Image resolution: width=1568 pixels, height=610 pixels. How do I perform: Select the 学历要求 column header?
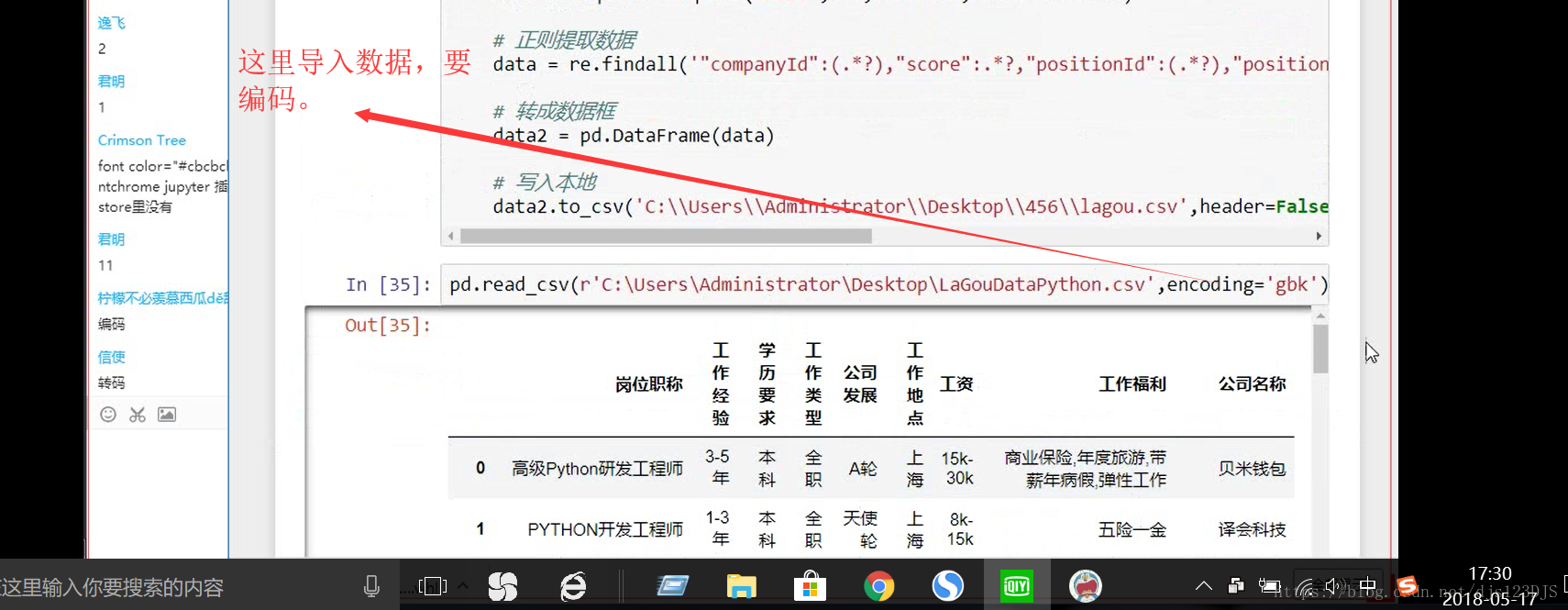pos(767,384)
